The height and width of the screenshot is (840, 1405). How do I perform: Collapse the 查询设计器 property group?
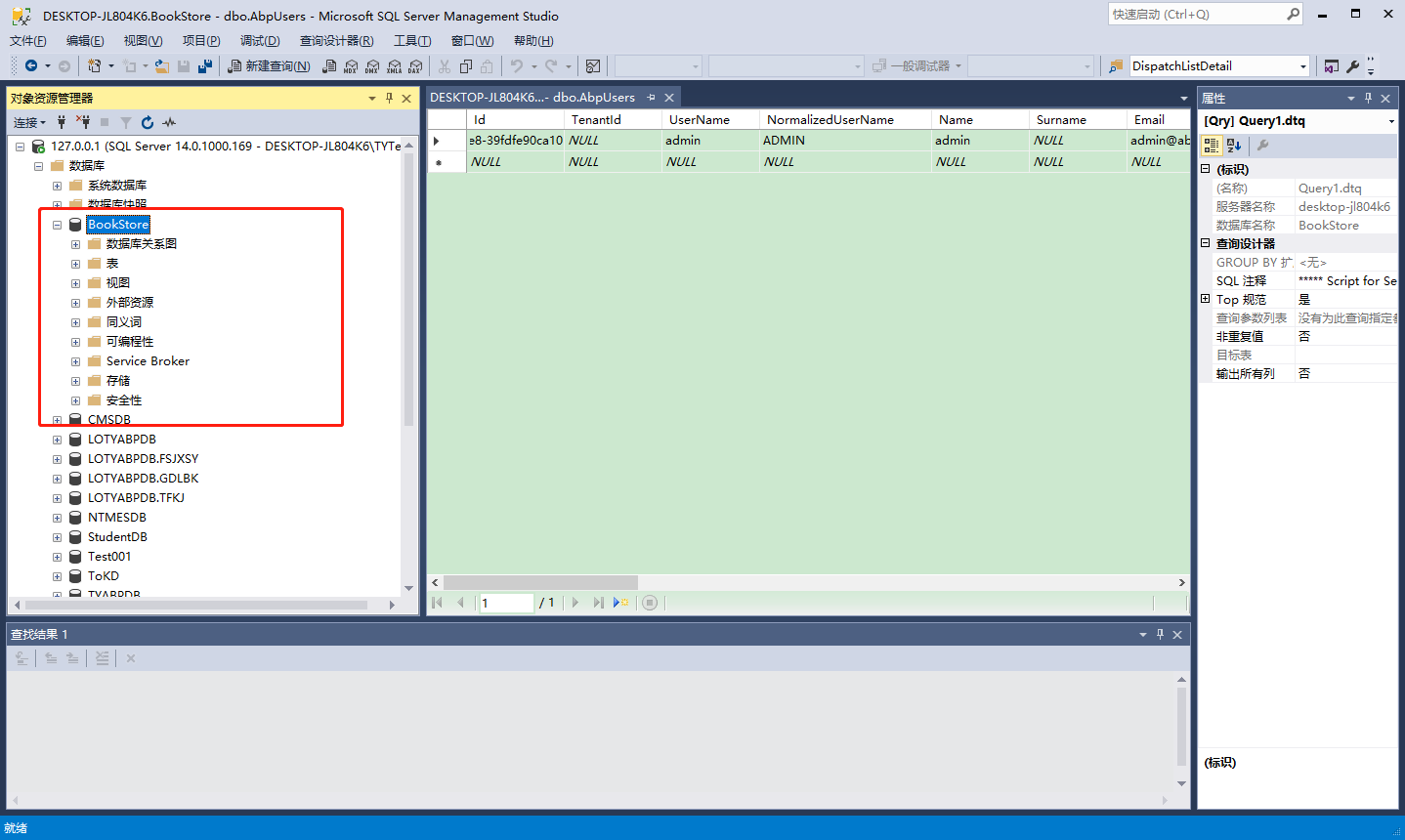1206,243
